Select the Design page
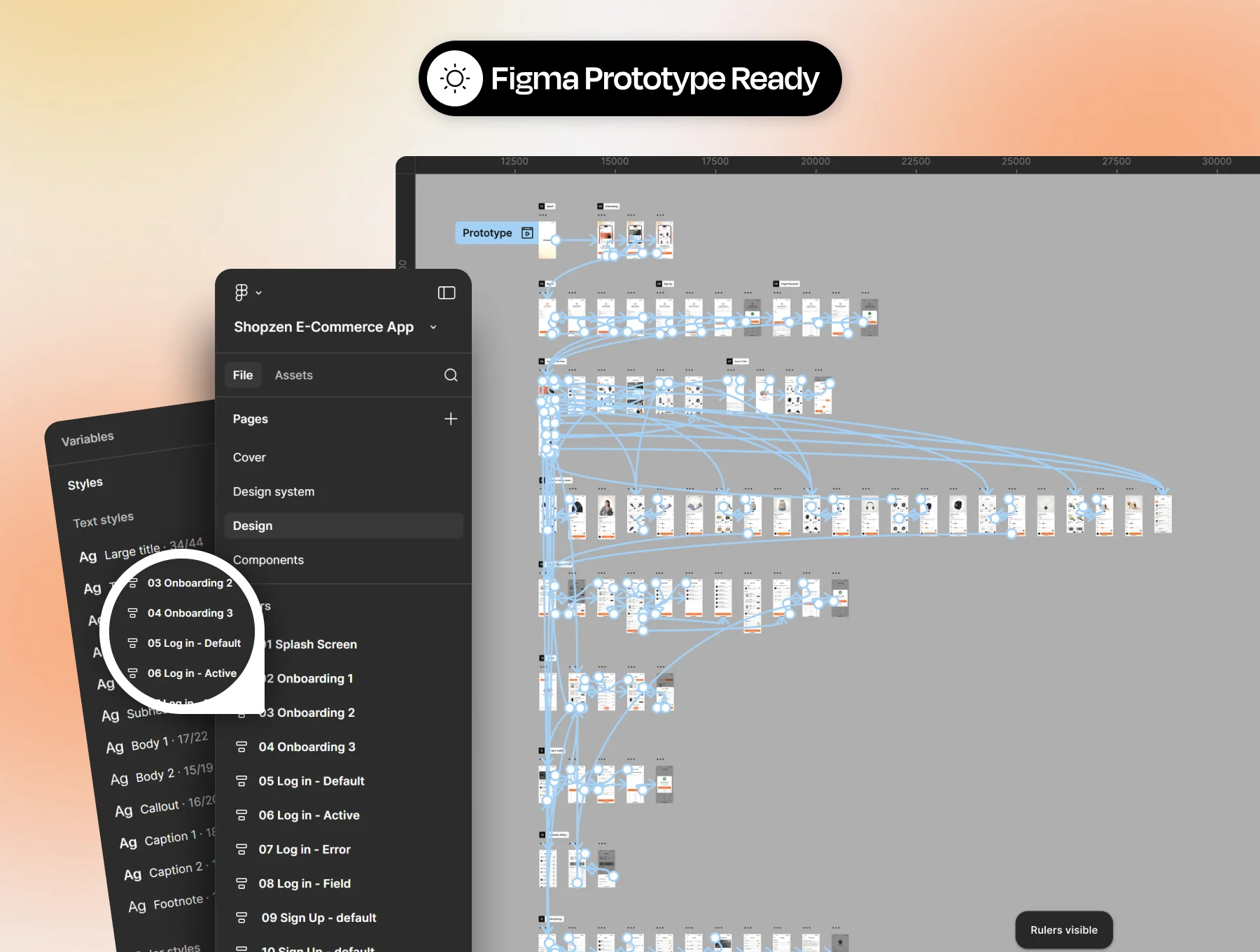The height and width of the screenshot is (952, 1260). (344, 526)
